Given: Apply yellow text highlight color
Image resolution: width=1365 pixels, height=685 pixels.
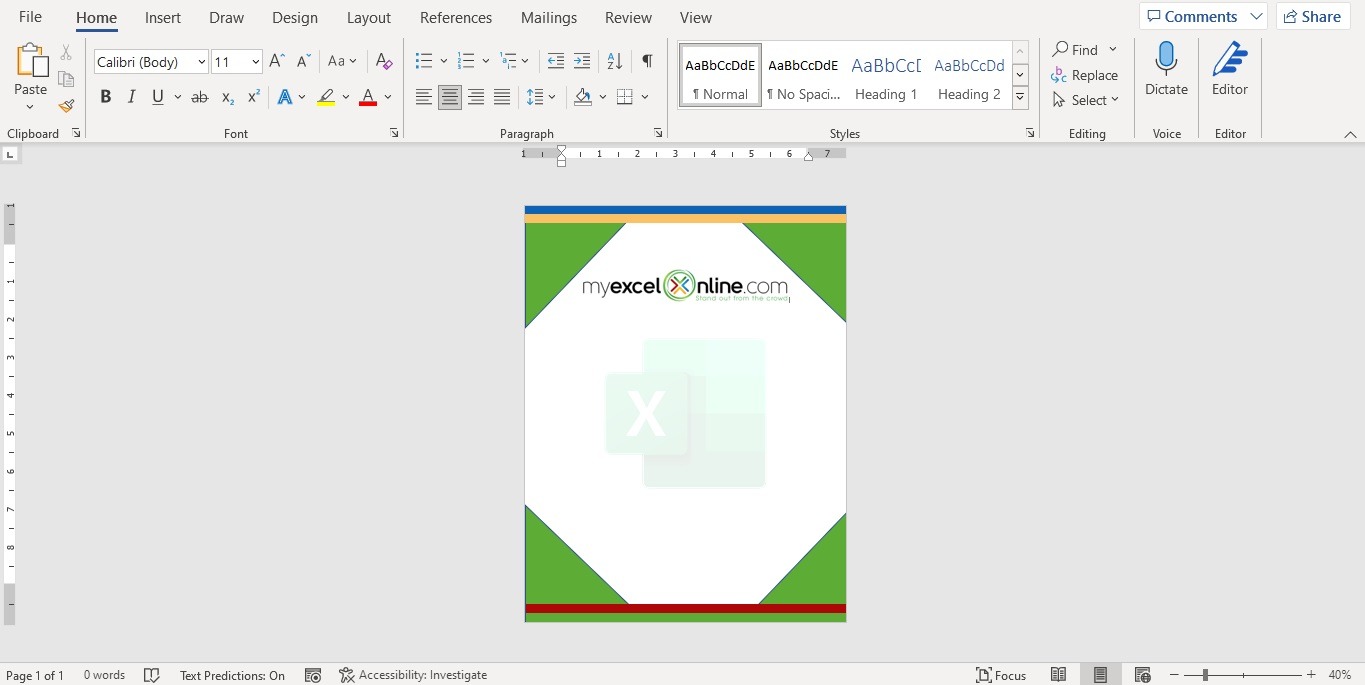Looking at the screenshot, I should tap(326, 97).
